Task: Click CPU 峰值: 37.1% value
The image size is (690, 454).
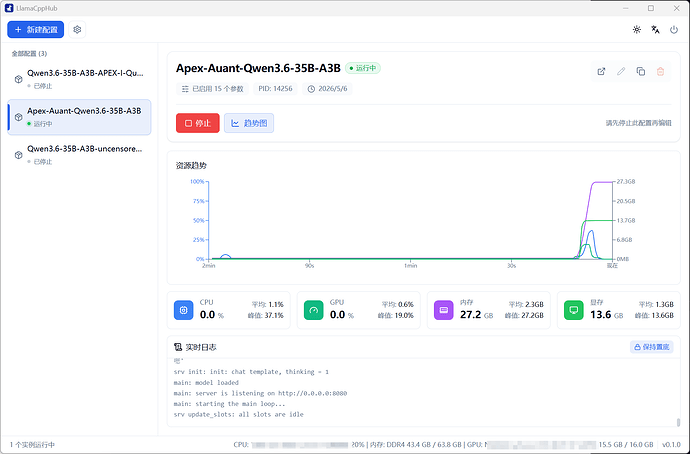Action: [x=266, y=315]
